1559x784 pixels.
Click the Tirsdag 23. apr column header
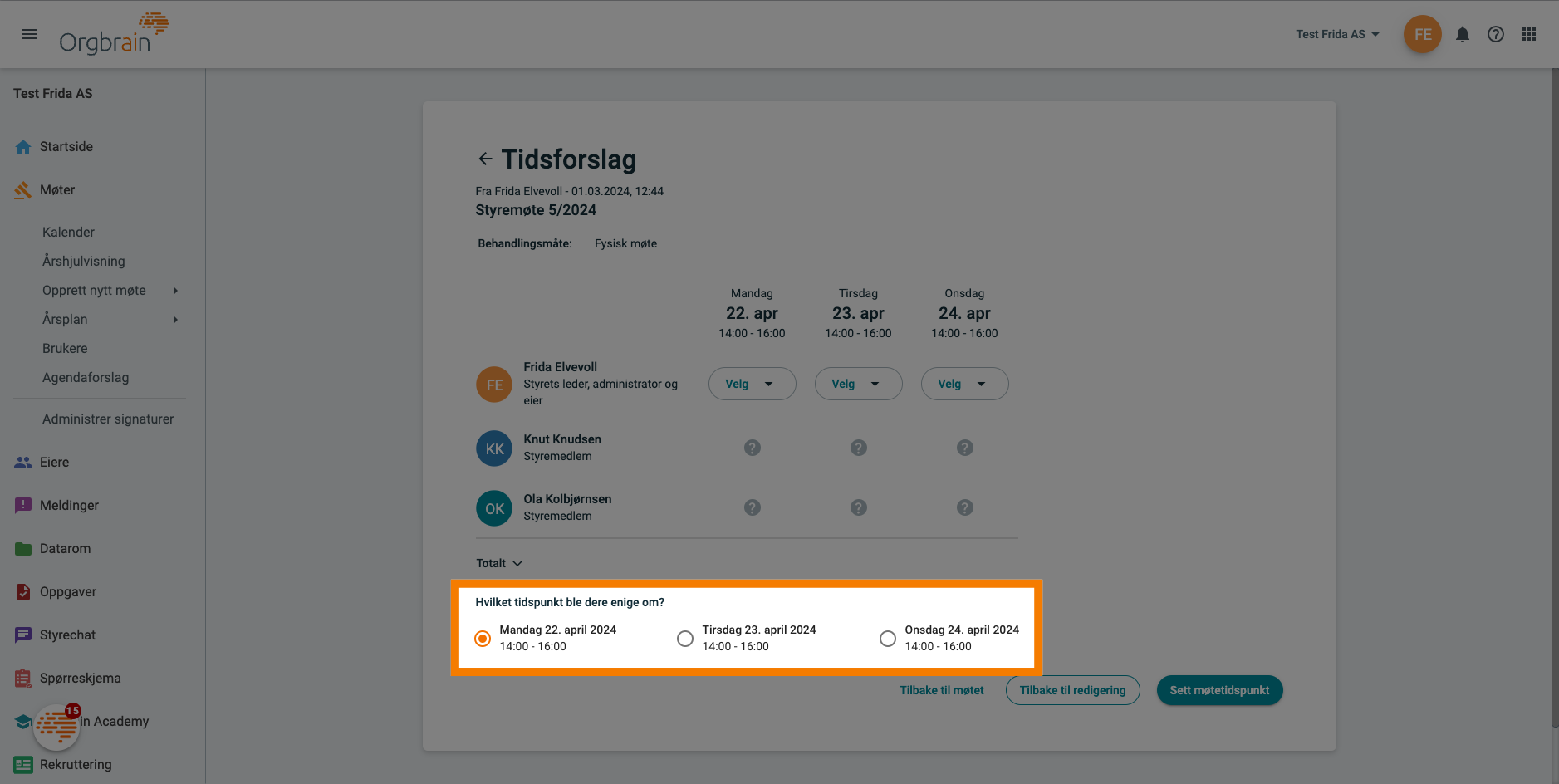pos(859,313)
